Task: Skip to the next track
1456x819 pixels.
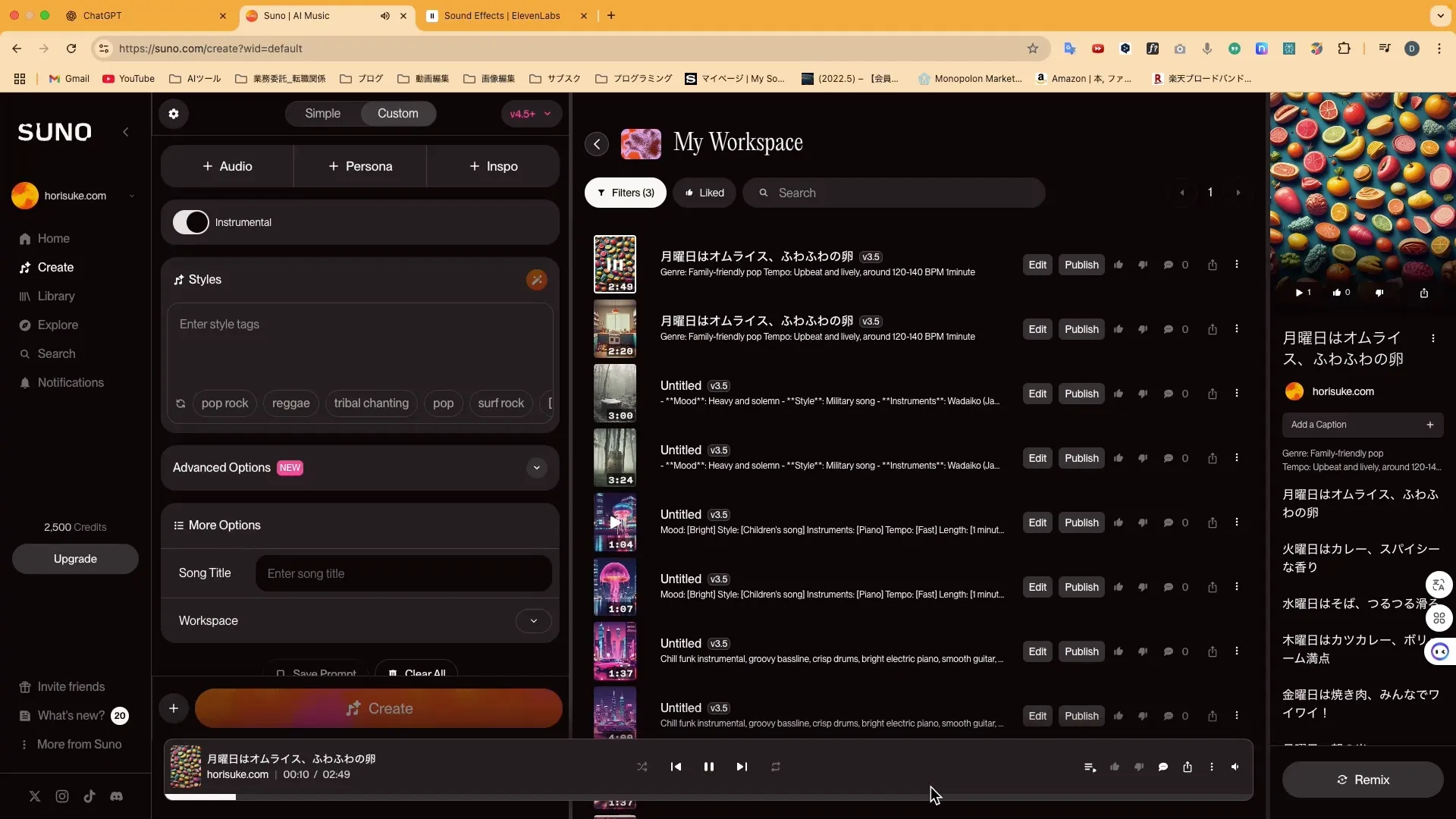Action: coord(742,767)
